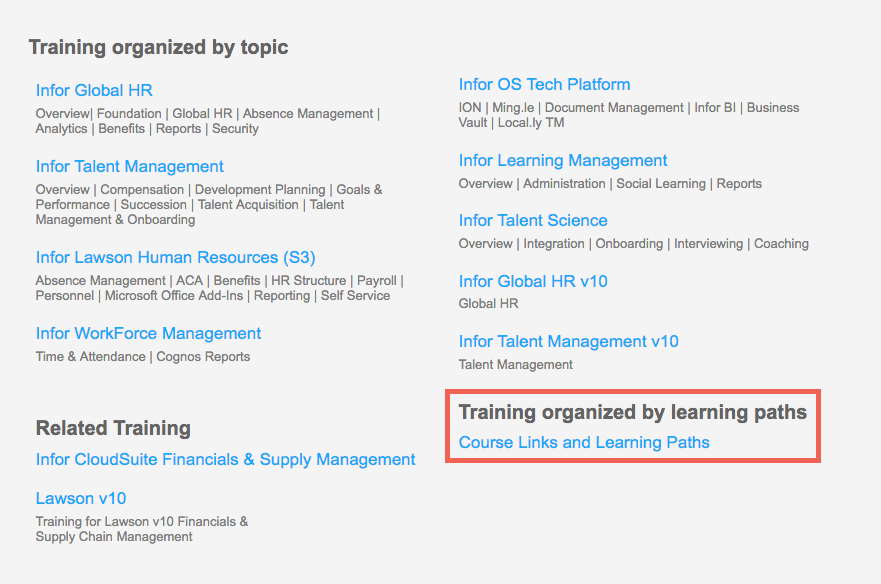Select Infor Talent Science heading
Screen dimensions: 881x584
[533, 220]
